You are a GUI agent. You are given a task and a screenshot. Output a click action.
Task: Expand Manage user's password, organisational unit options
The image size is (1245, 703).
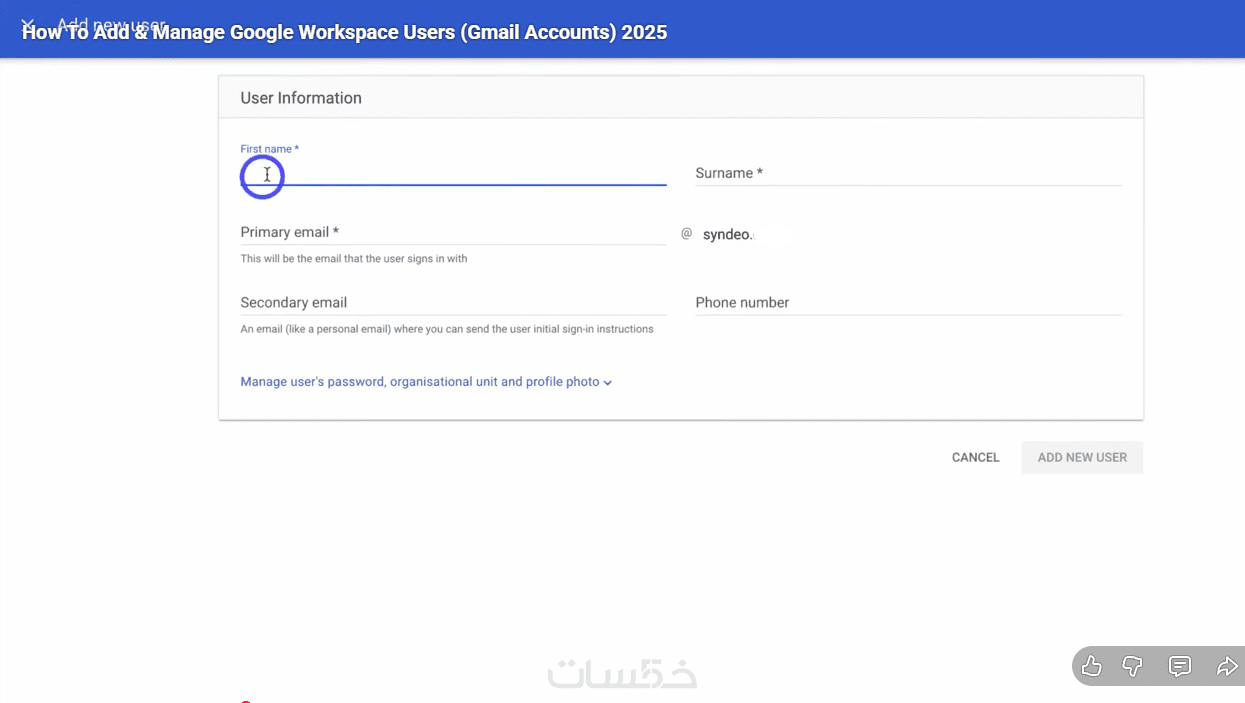[x=426, y=382]
